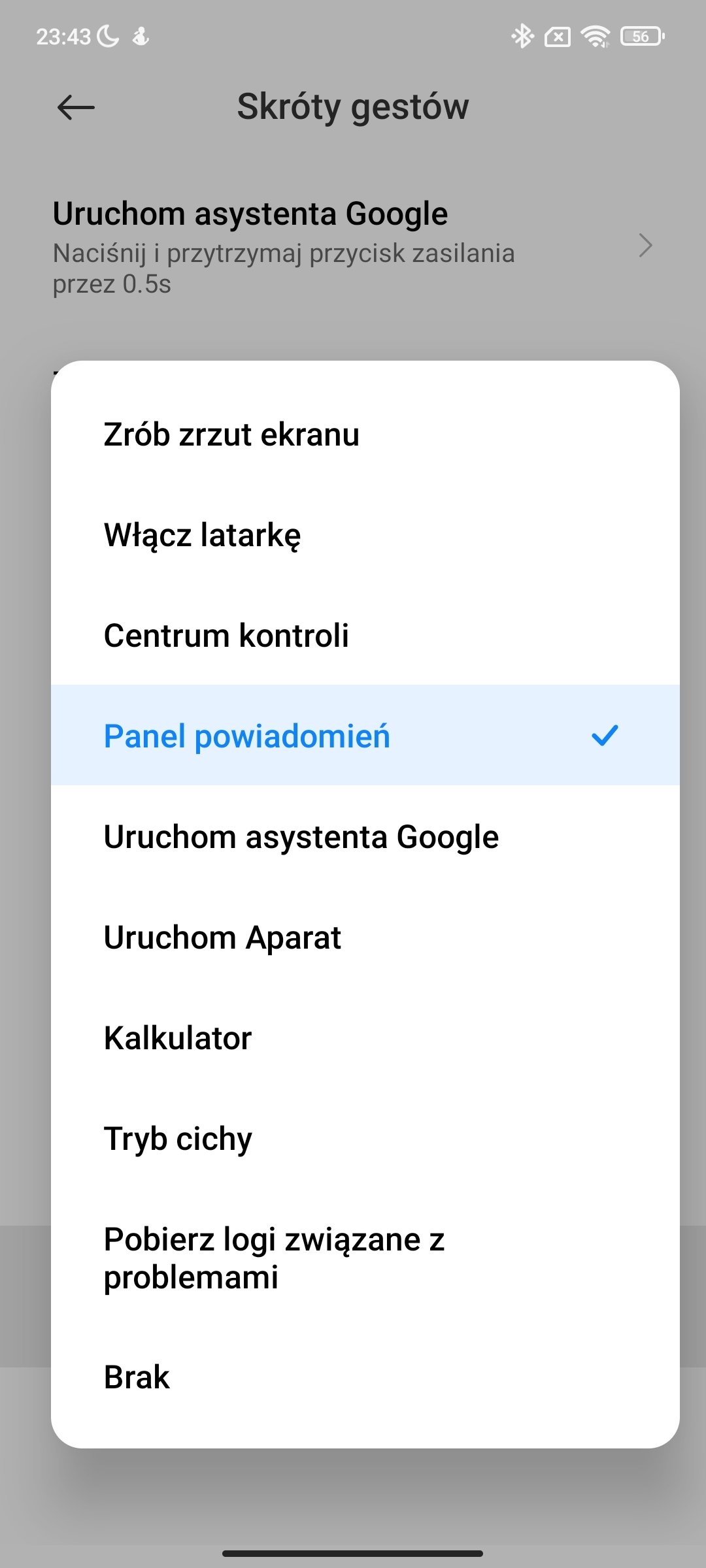Image resolution: width=706 pixels, height=1568 pixels.
Task: Choose Tryb cichy option
Action: [365, 1139]
